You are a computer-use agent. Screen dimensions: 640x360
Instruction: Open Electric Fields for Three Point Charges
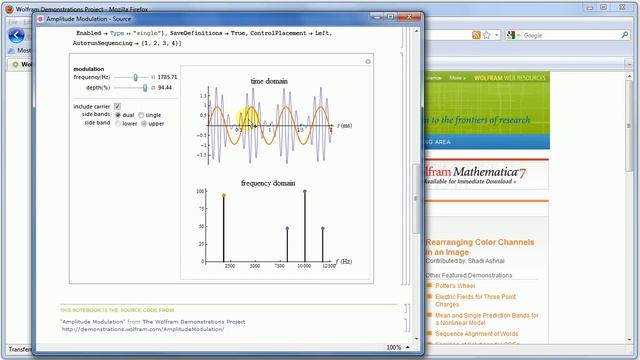point(476,300)
